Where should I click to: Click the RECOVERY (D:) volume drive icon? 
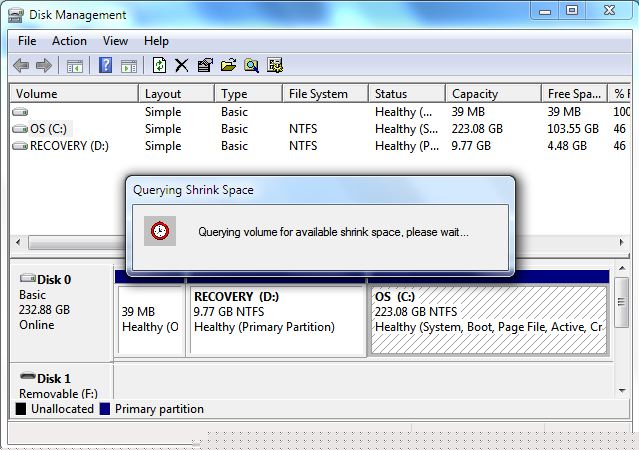coord(20,146)
